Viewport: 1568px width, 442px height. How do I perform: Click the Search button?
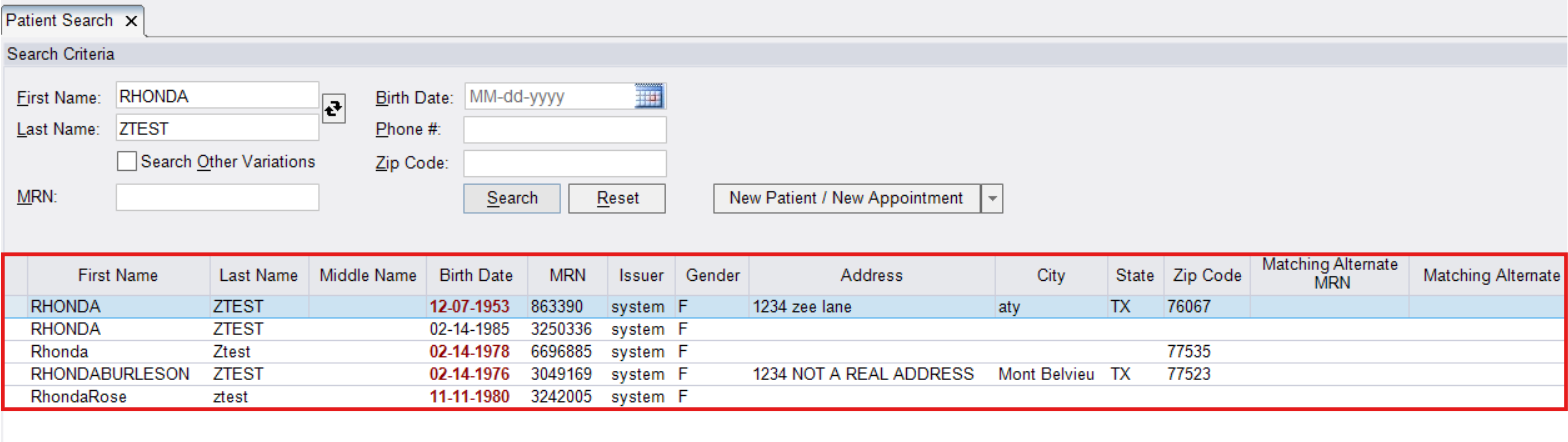click(x=513, y=198)
